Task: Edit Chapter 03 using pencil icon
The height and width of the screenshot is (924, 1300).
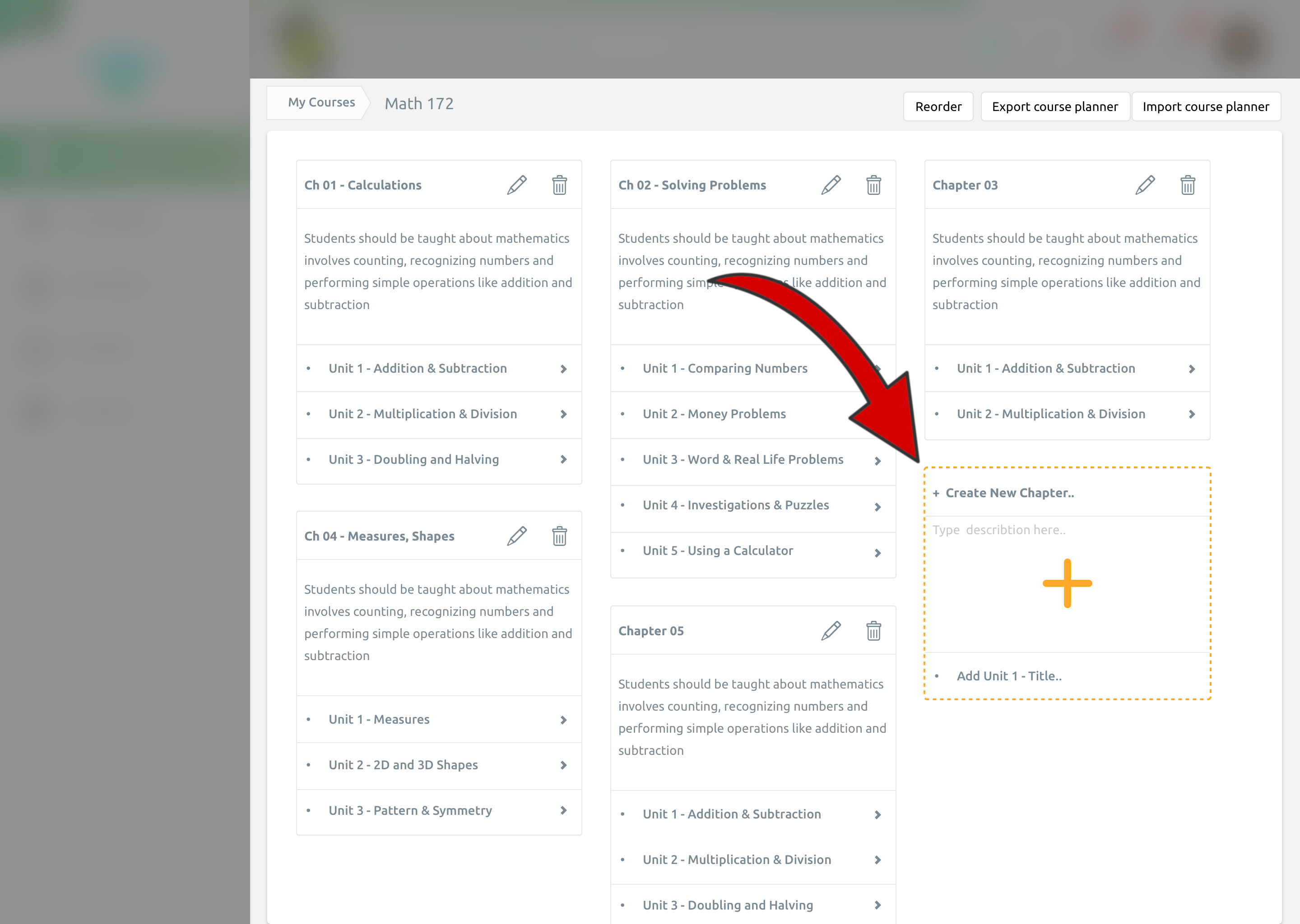Action: 1145,185
